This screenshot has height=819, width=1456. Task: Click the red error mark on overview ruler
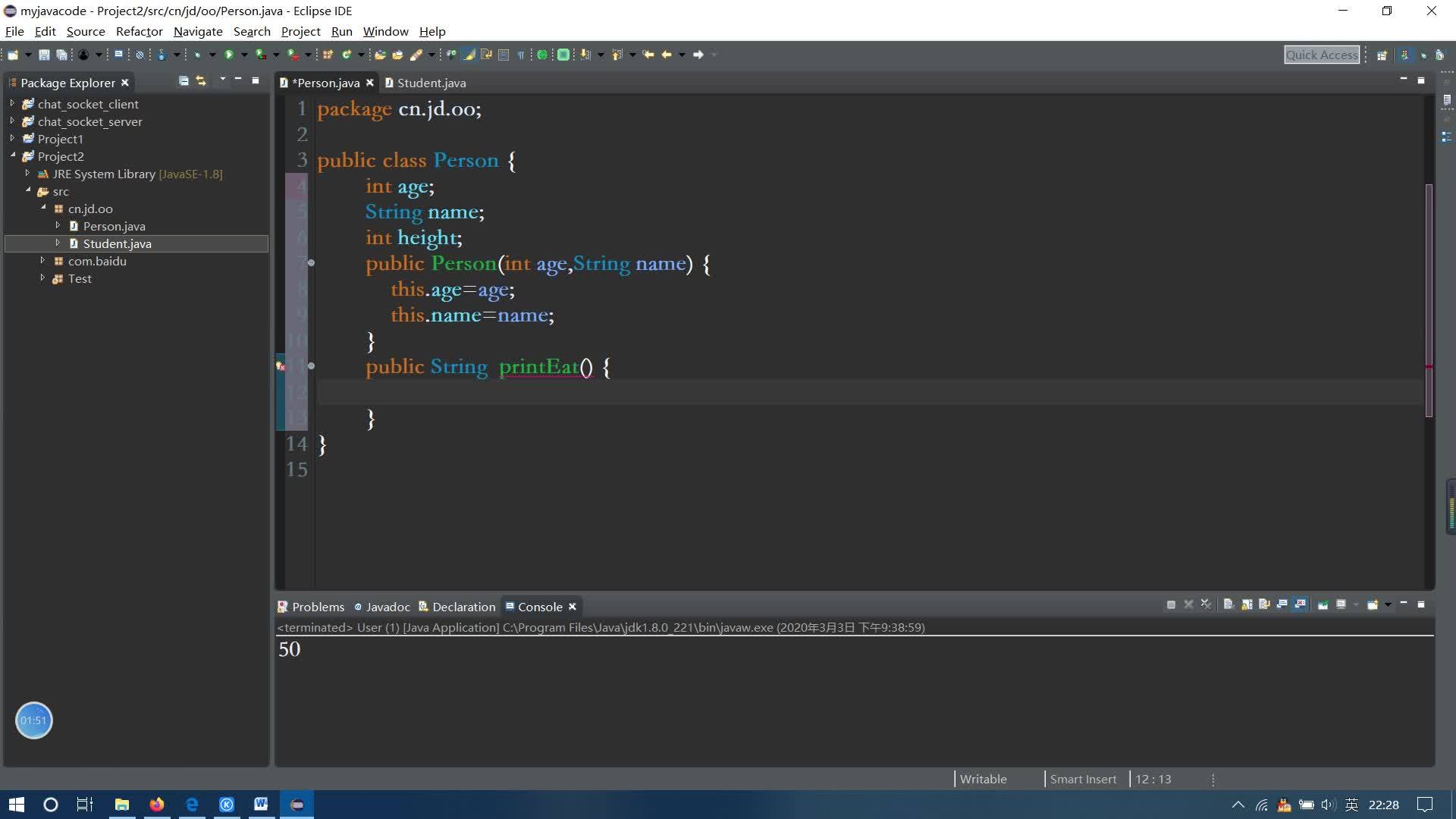coord(1429,366)
